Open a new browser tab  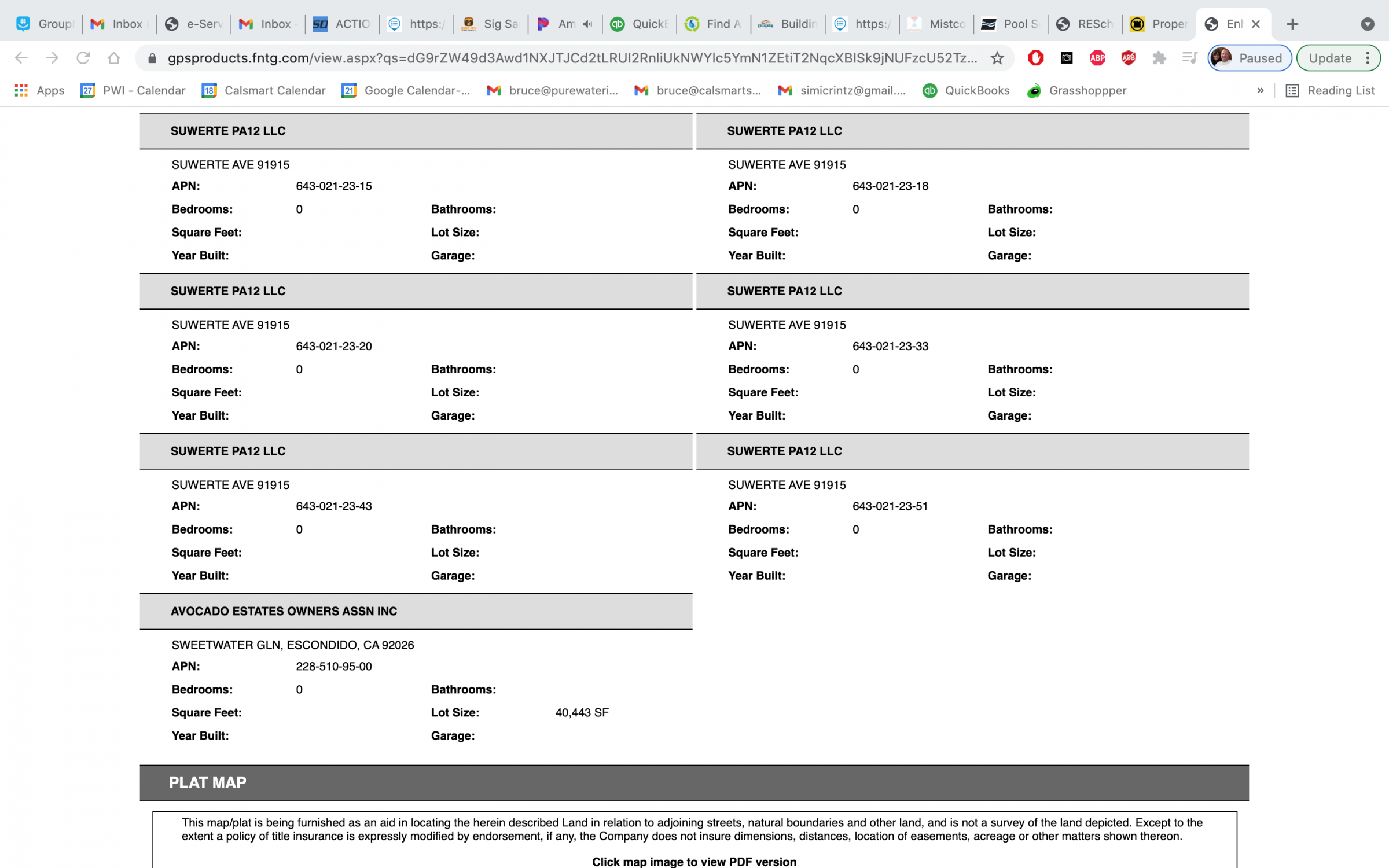(1292, 24)
